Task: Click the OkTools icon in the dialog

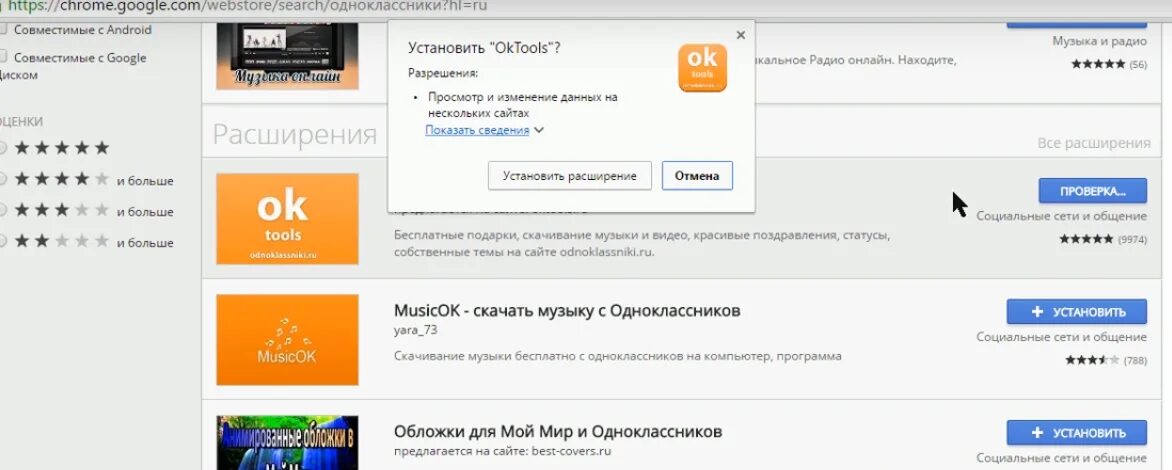Action: [x=703, y=68]
